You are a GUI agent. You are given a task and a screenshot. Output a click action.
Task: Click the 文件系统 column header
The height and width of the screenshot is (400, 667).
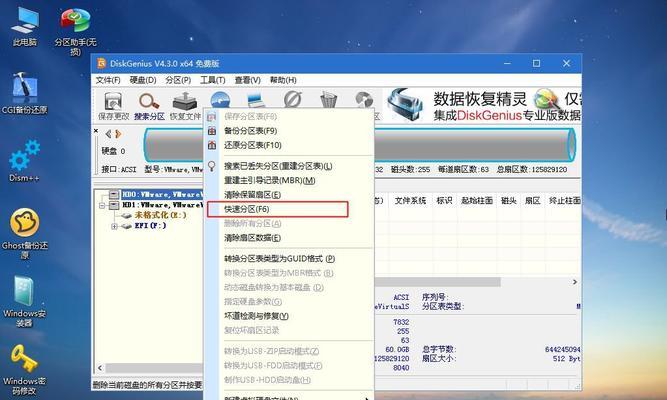[x=410, y=200]
